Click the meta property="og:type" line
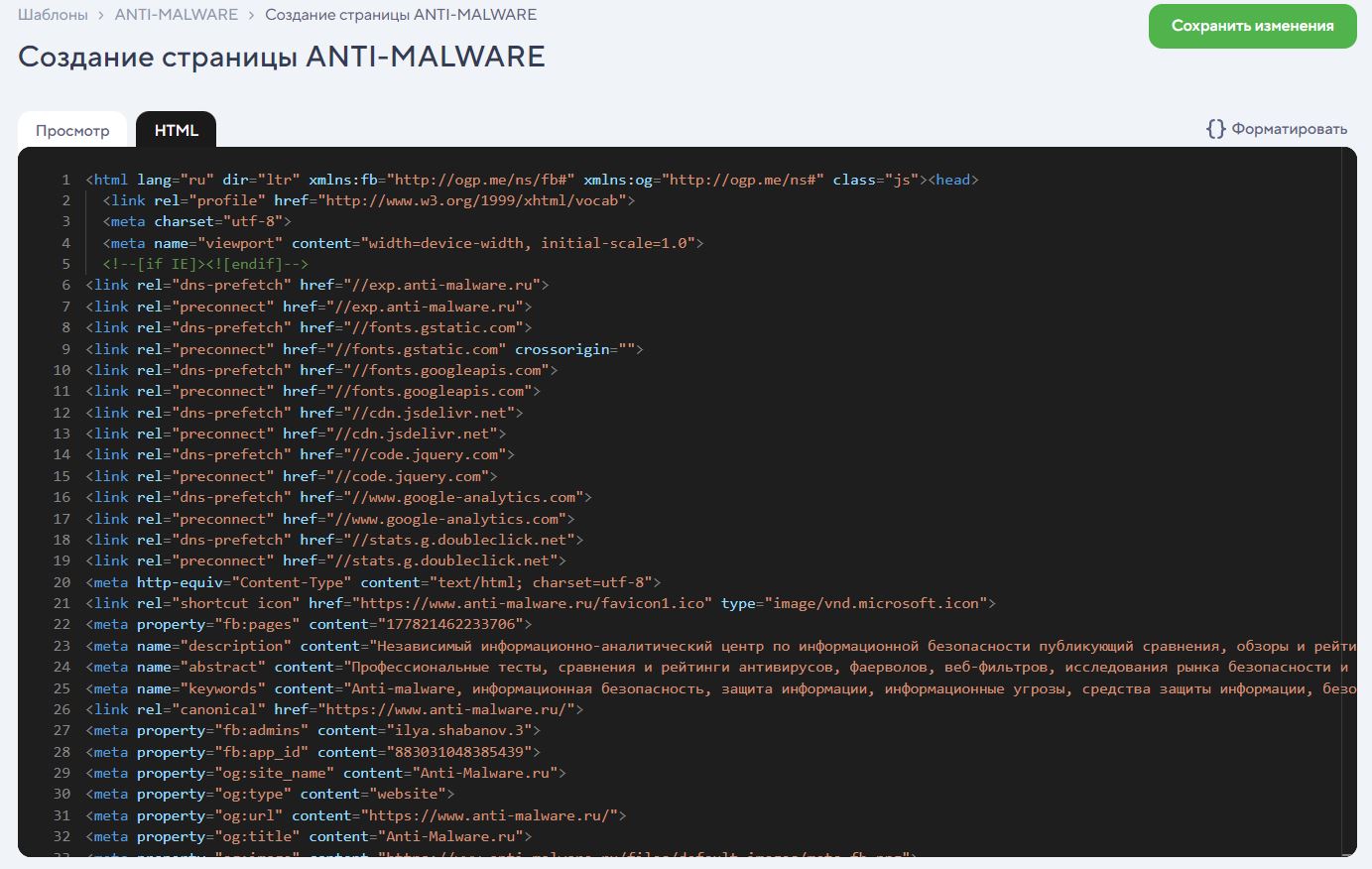This screenshot has height=869, width=1372. [271, 794]
